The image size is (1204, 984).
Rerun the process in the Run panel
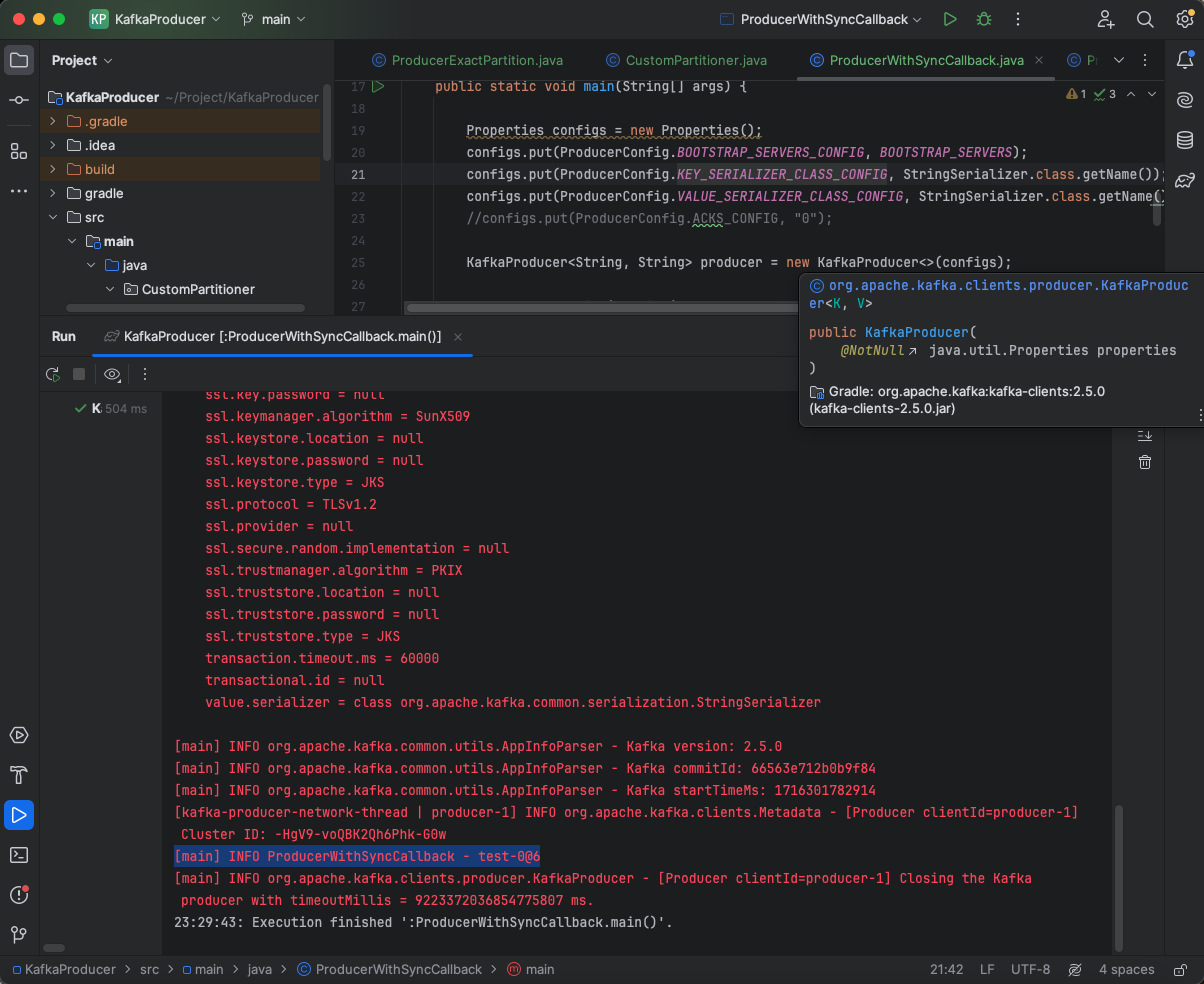tap(53, 374)
